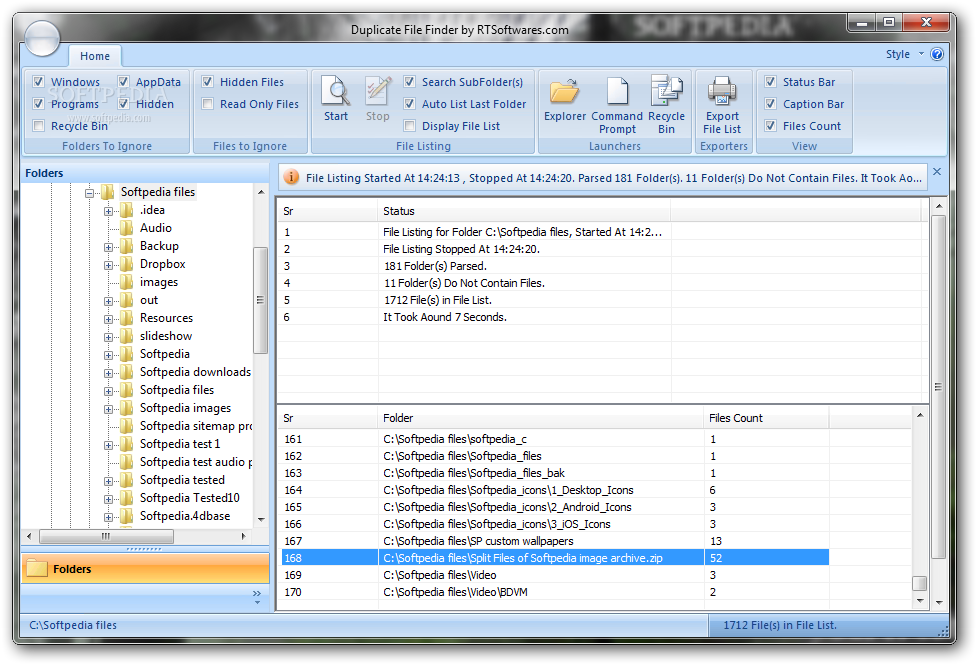Toggle the Hidden Files checkbox
Image resolution: width=977 pixels, height=665 pixels.
click(208, 82)
